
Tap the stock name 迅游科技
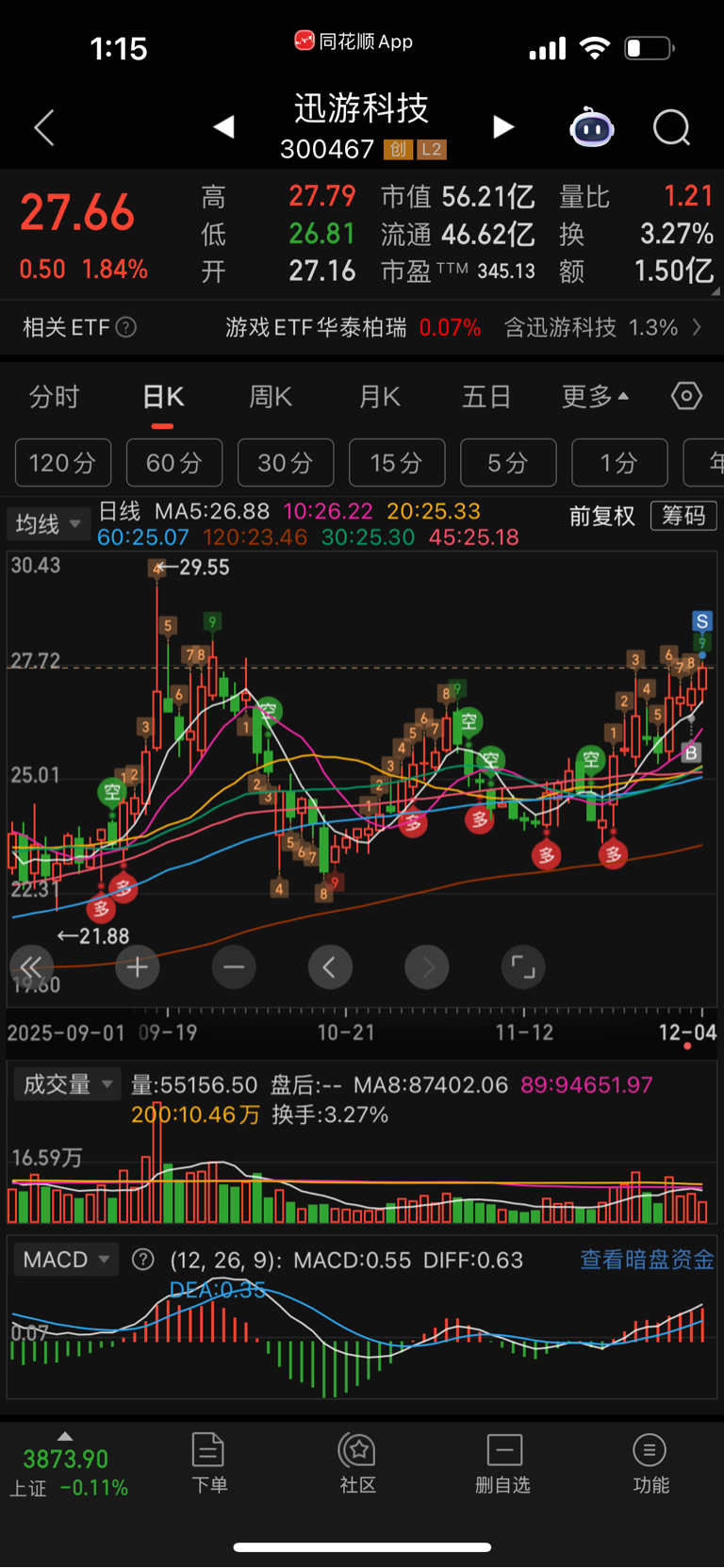point(362,108)
